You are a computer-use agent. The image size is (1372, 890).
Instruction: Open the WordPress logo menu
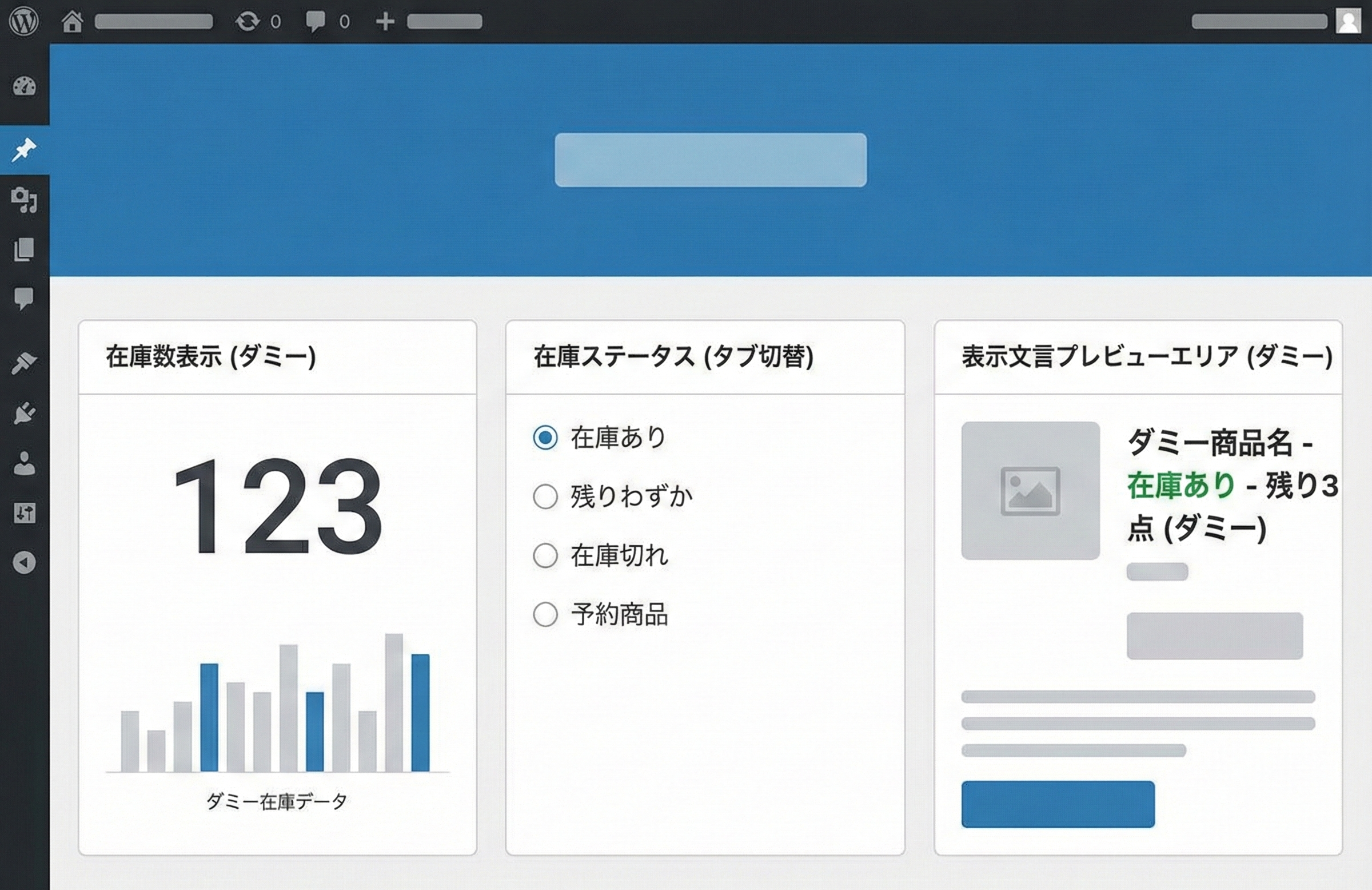tap(23, 21)
